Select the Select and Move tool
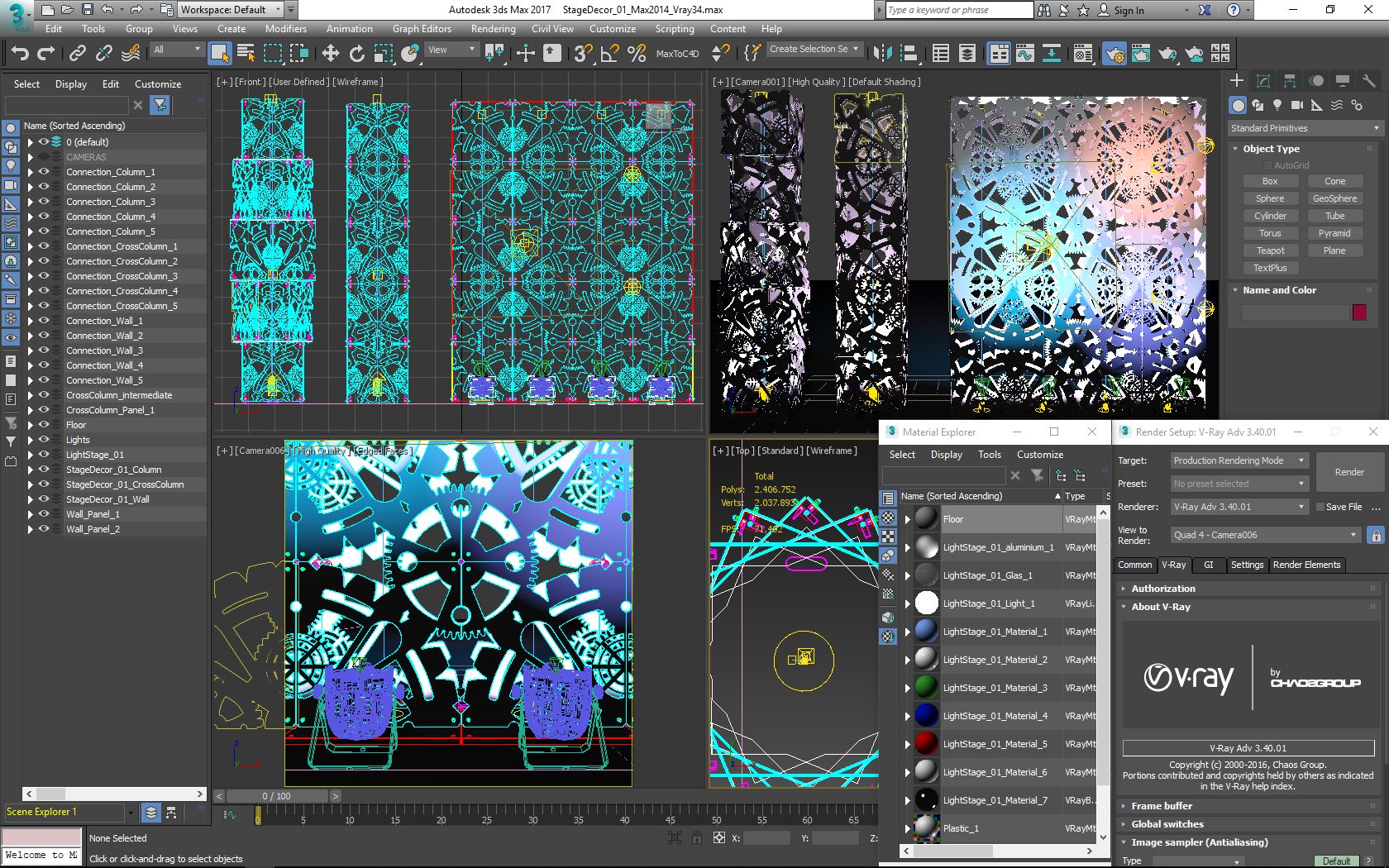The image size is (1389, 868). pyautogui.click(x=330, y=54)
